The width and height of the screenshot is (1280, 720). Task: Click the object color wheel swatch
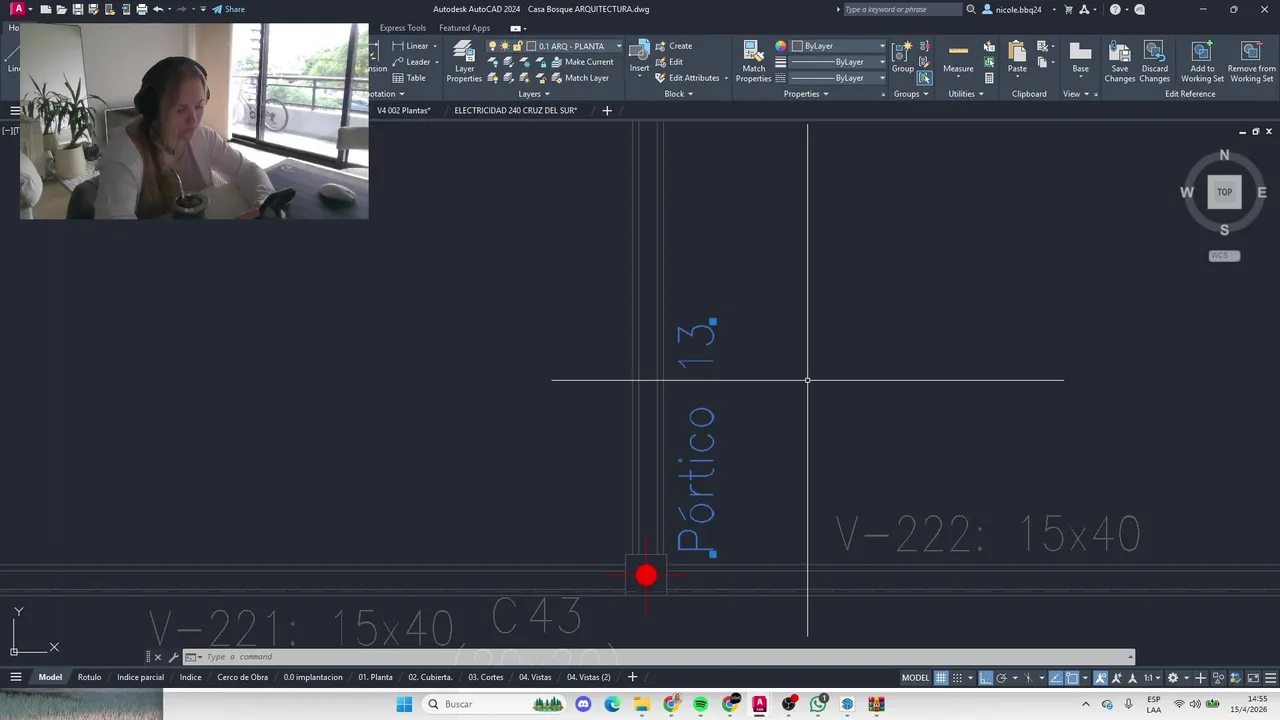781,46
